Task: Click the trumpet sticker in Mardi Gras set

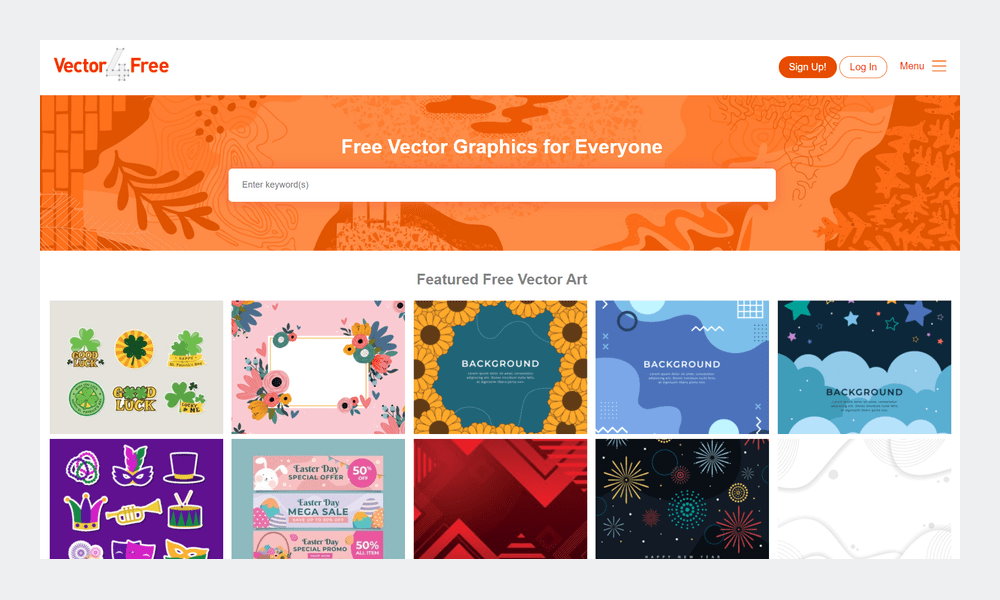Action: (x=133, y=511)
